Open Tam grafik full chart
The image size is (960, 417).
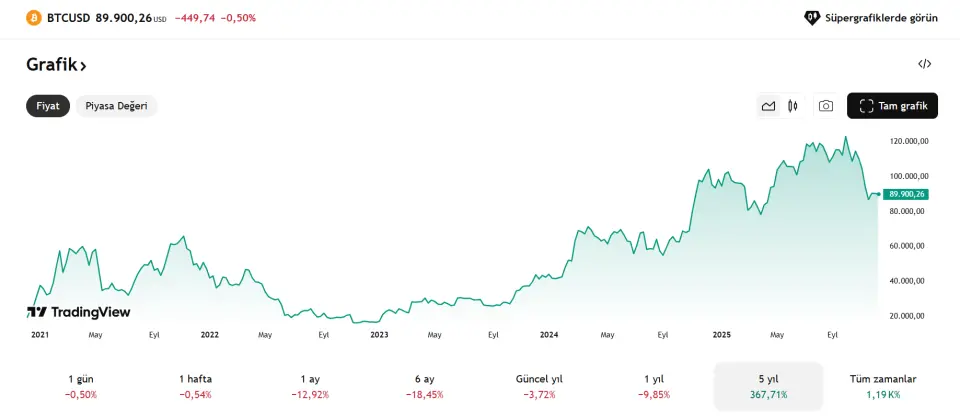click(892, 106)
